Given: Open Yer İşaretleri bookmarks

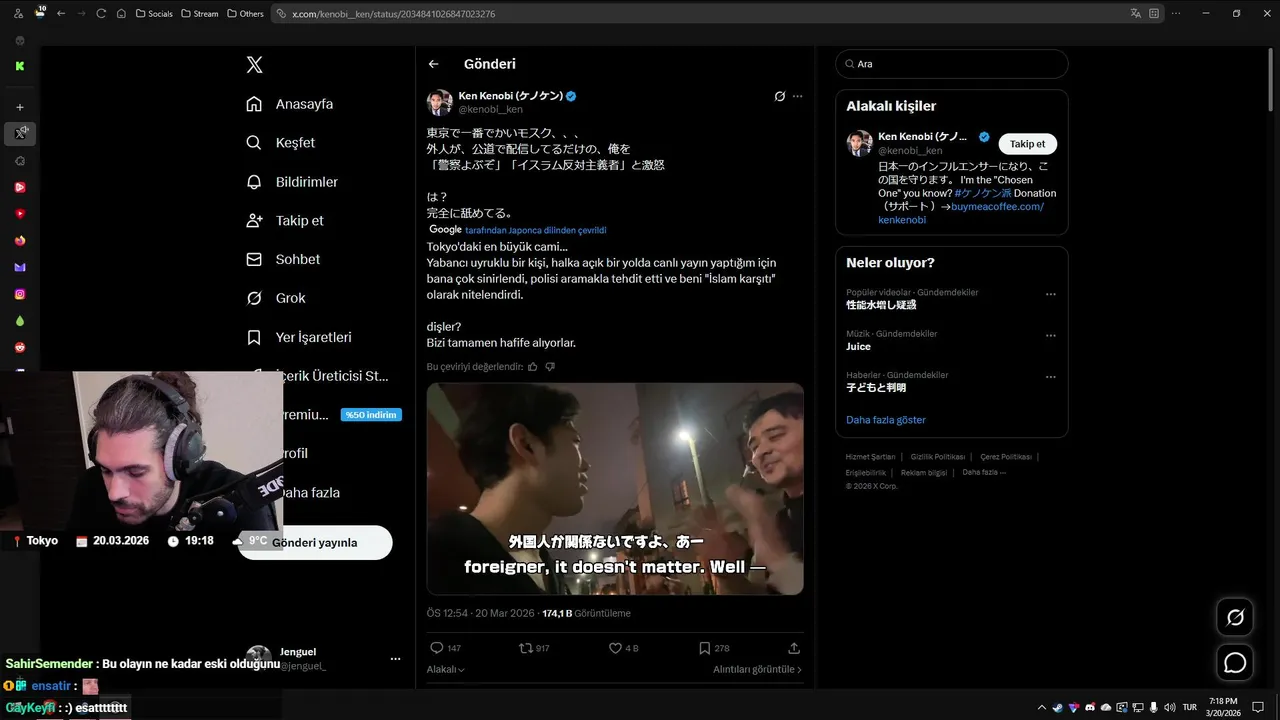Looking at the screenshot, I should point(299,337).
